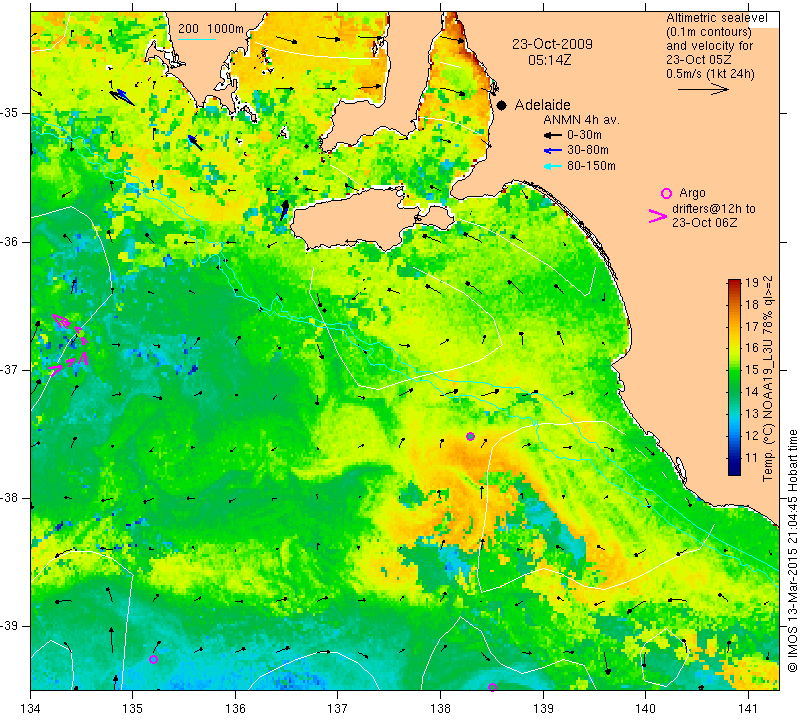Click the 15 degree label on color scale

[752, 370]
